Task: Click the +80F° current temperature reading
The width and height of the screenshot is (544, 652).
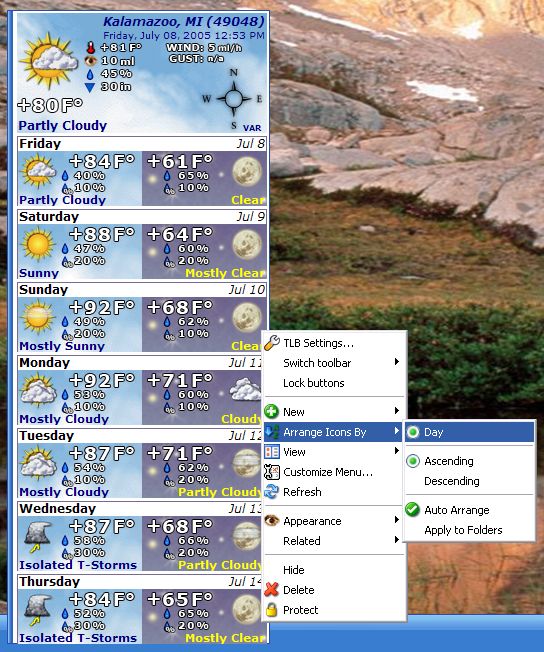Action: pos(50,105)
